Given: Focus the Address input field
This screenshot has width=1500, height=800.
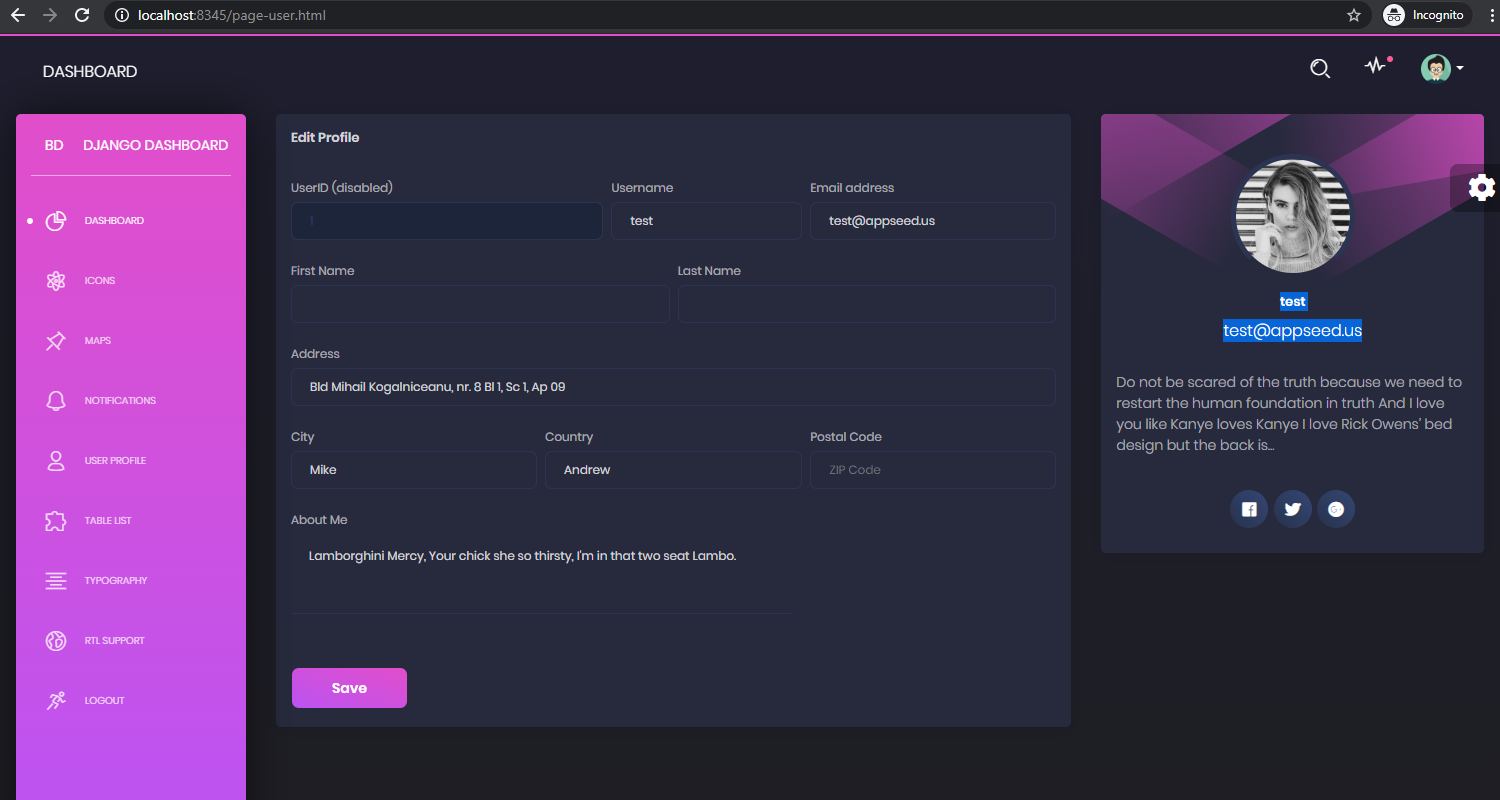Looking at the screenshot, I should (673, 387).
